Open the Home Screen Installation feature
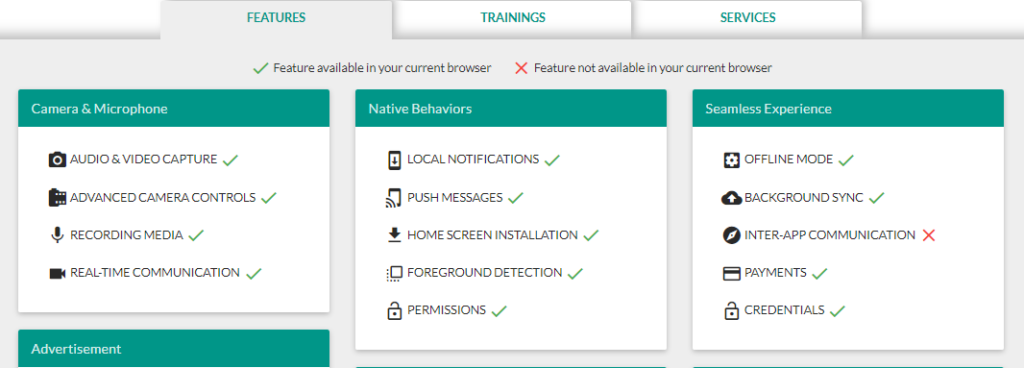1024x368 pixels. [x=492, y=235]
